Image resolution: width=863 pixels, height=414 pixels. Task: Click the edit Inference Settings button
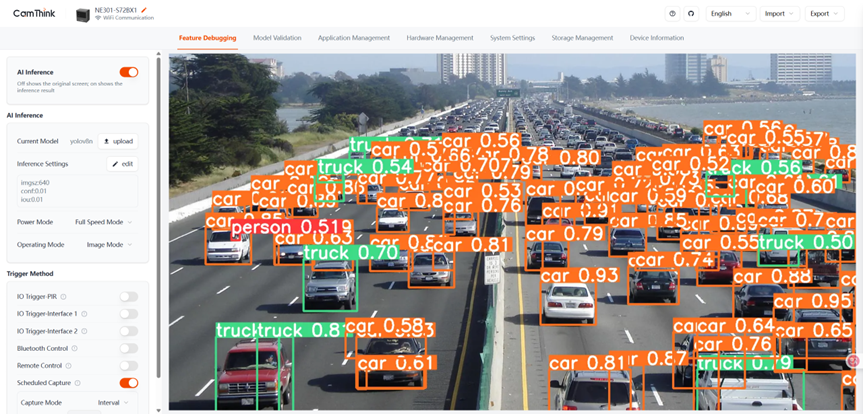tap(122, 164)
